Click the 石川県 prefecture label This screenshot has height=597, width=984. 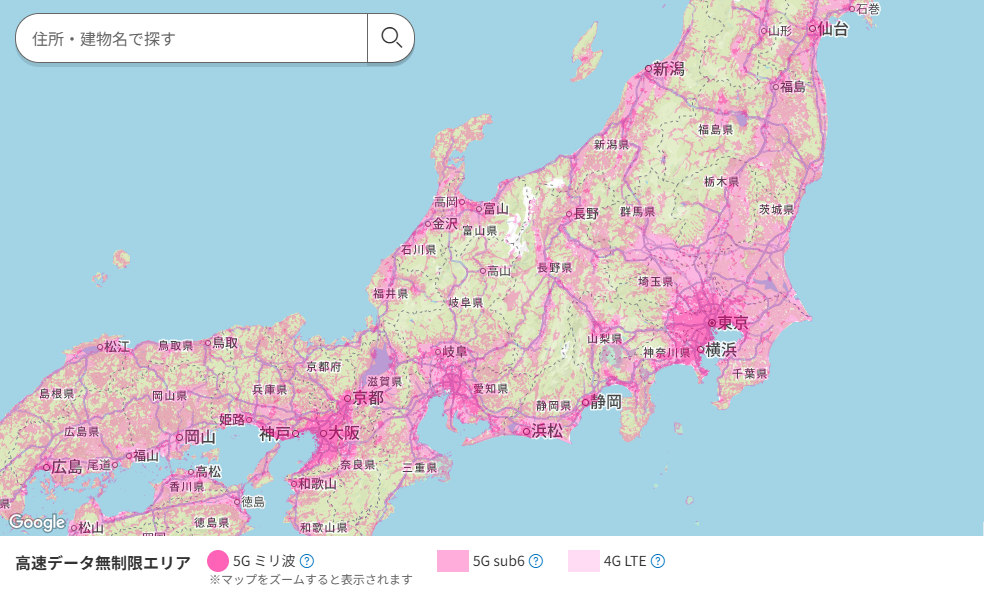coord(419,250)
